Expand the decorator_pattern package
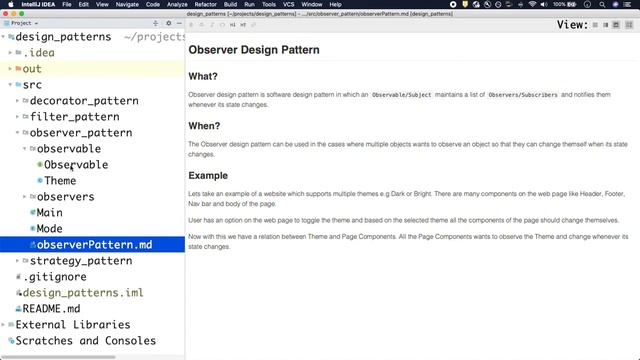Screen dimensions: 640x360 click(x=17, y=100)
